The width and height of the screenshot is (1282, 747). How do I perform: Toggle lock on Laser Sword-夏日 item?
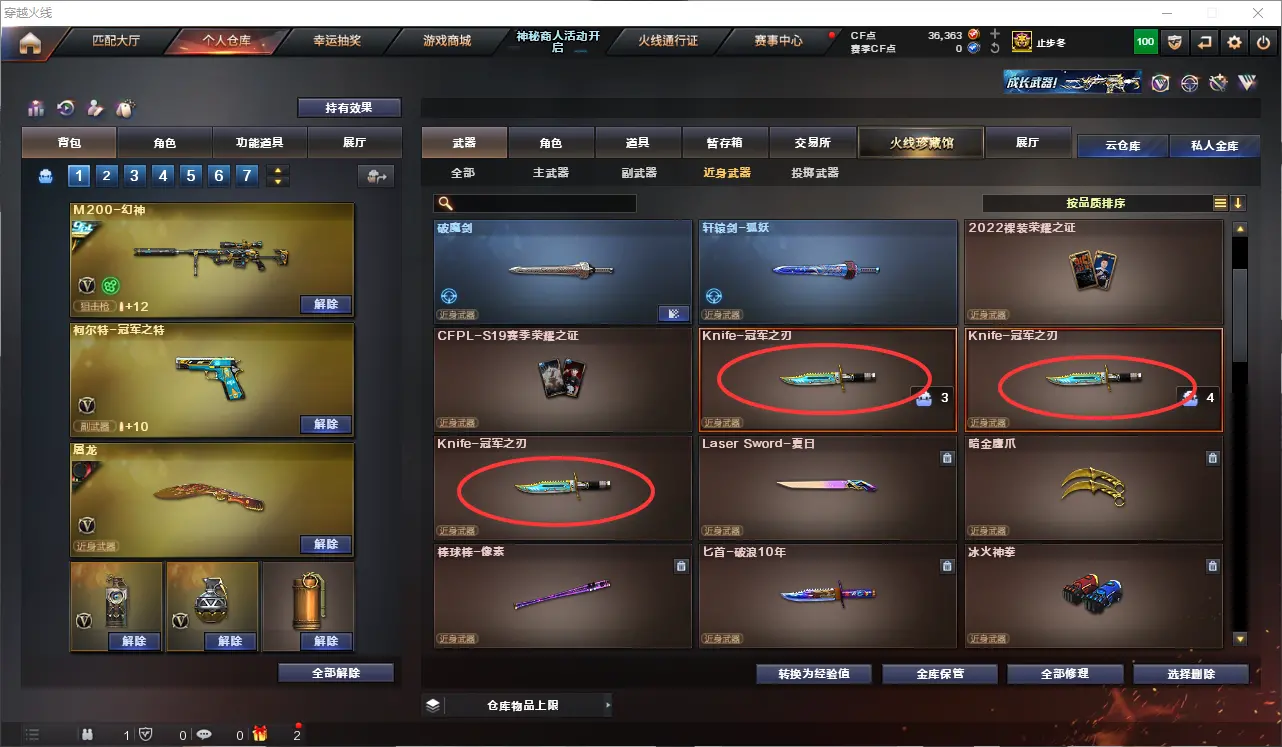[x=946, y=458]
